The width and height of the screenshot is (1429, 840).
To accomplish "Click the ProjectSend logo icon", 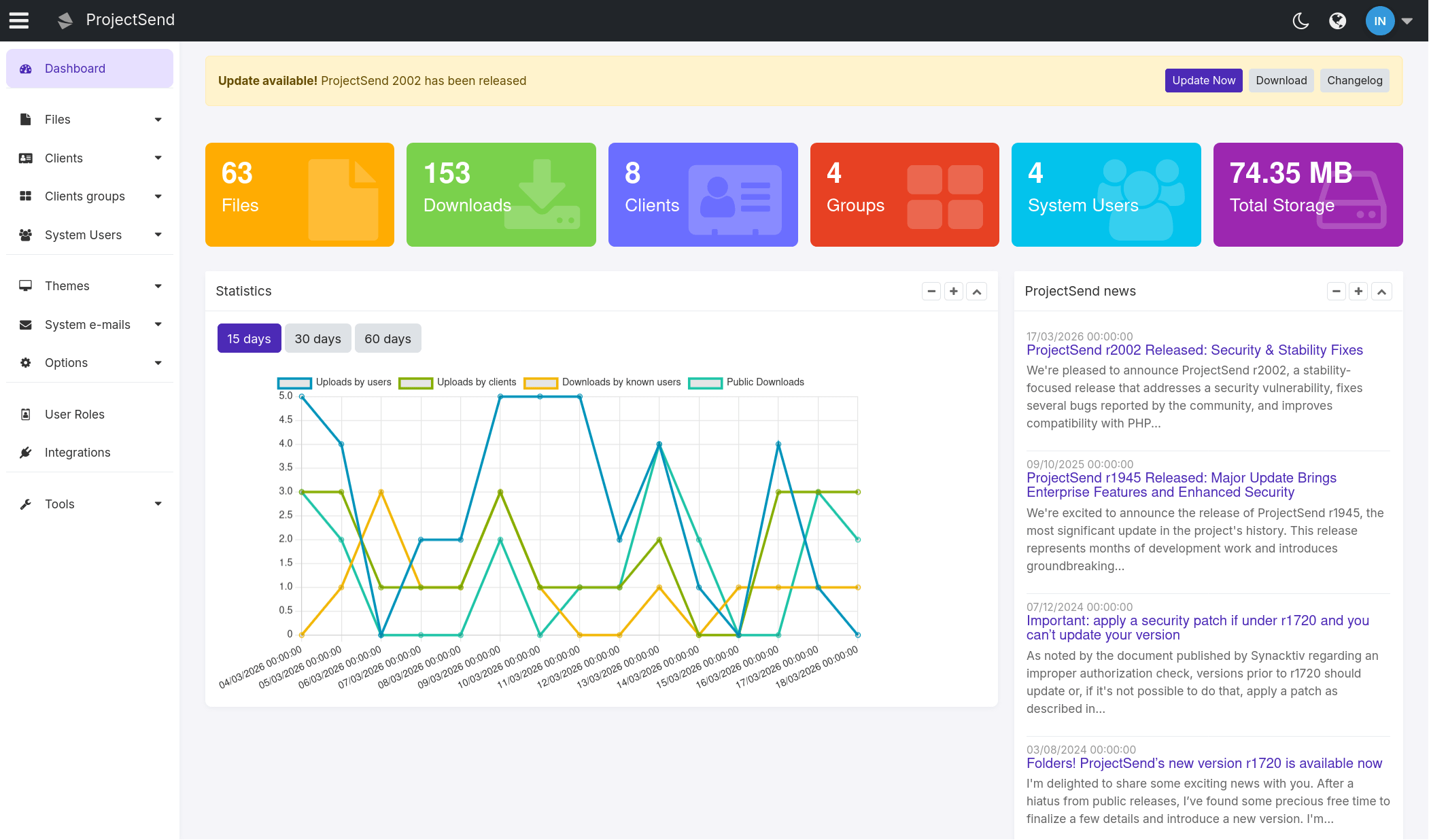I will pyautogui.click(x=65, y=20).
